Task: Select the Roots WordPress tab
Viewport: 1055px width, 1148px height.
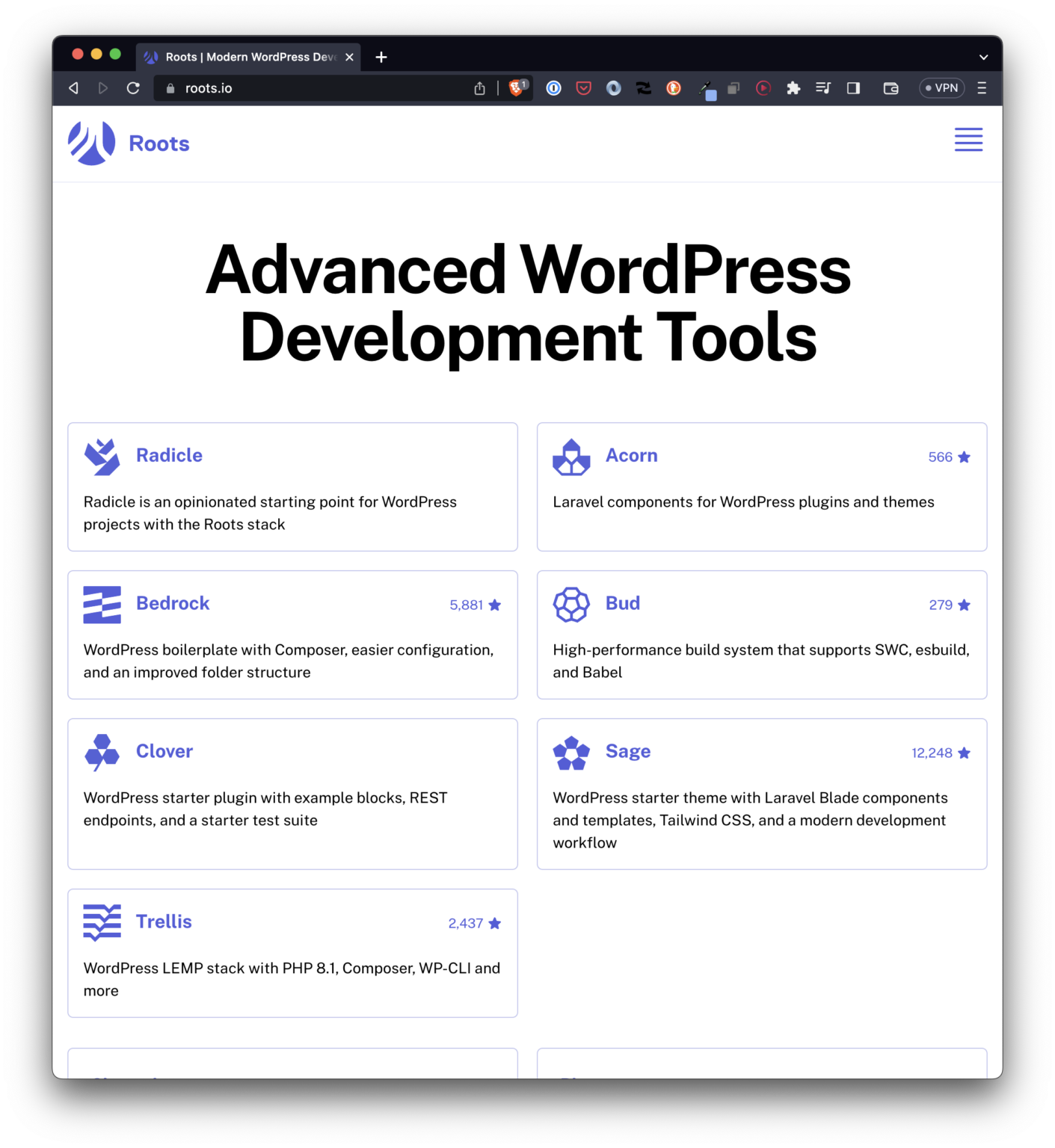Action: (x=247, y=56)
